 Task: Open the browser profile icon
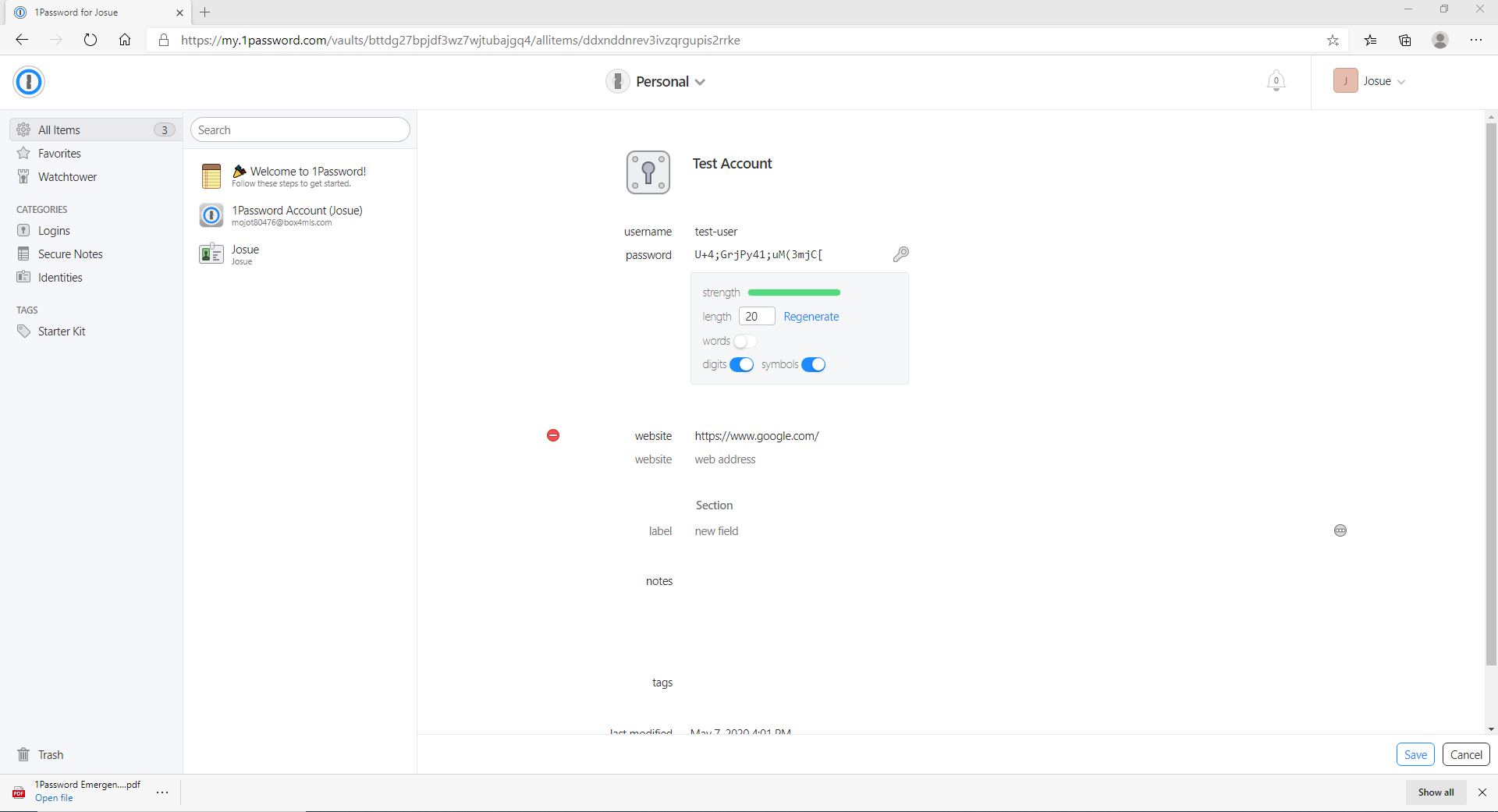[1440, 40]
